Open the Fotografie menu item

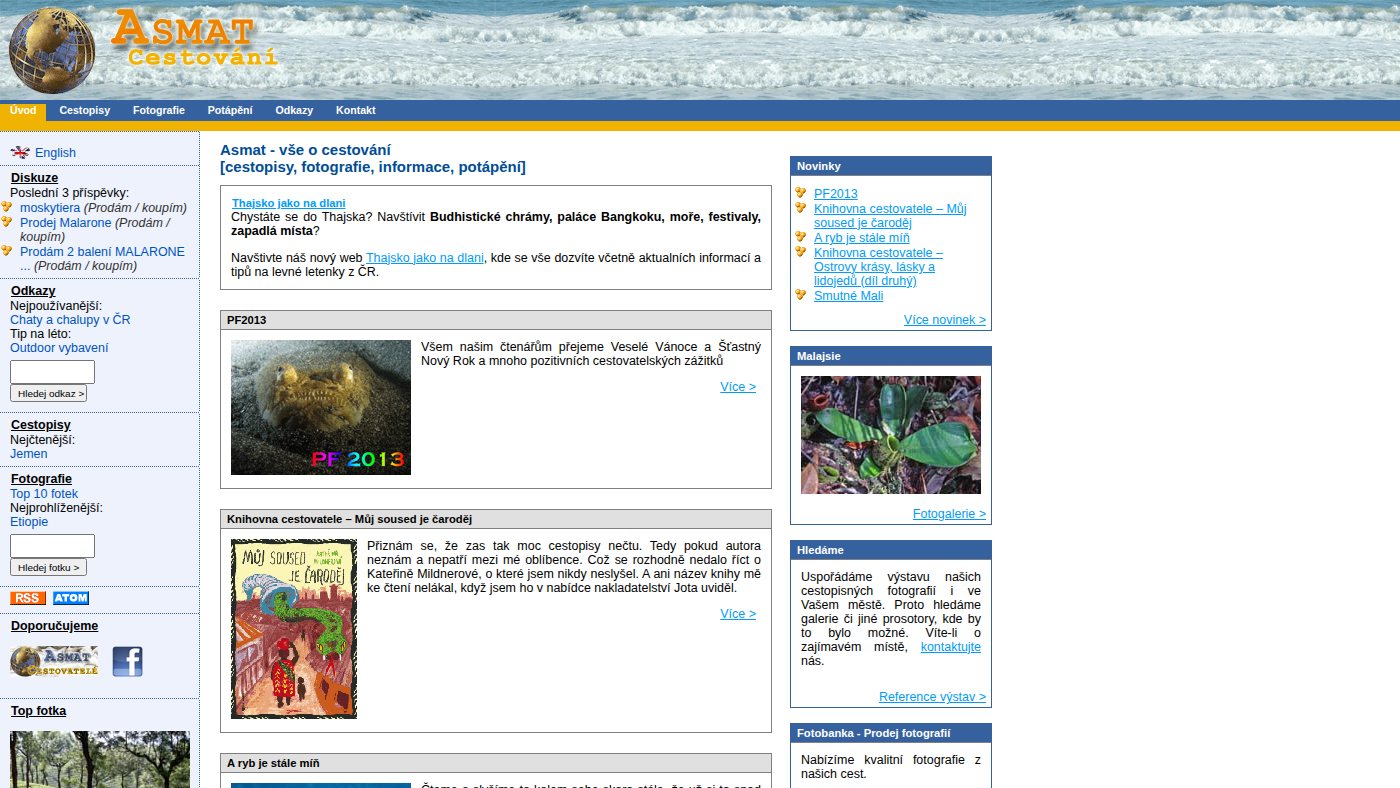click(159, 111)
